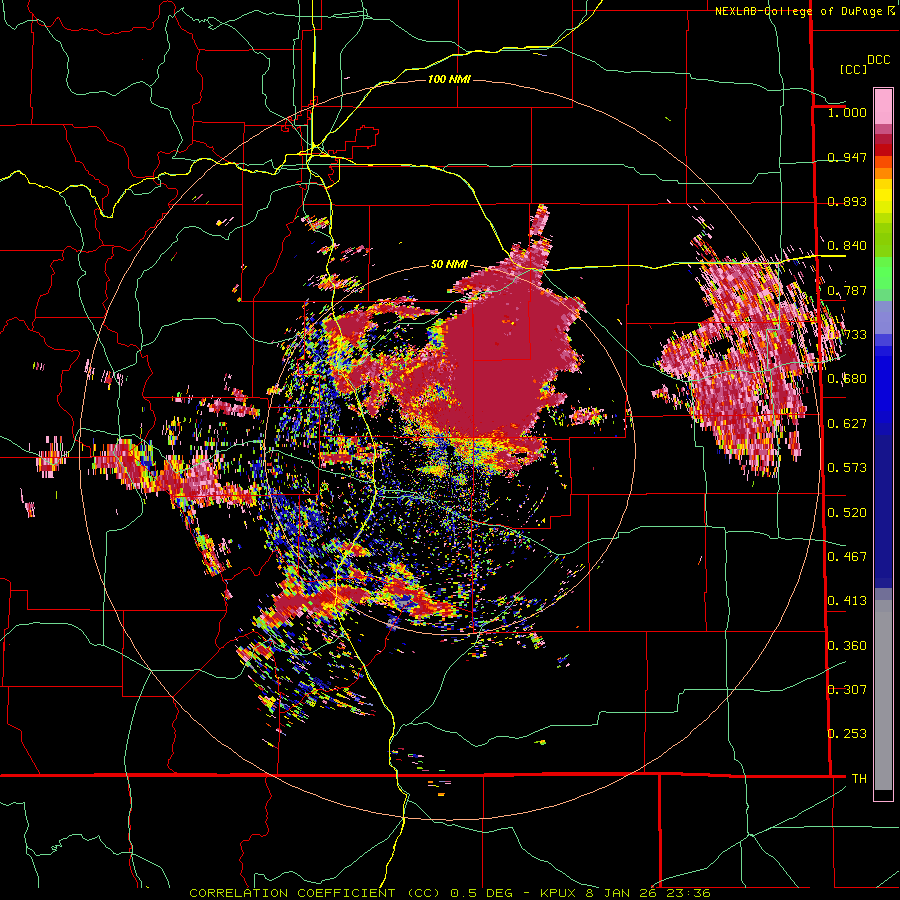Click the 0.307 scale value
Screen dimensions: 900x900
click(x=847, y=690)
